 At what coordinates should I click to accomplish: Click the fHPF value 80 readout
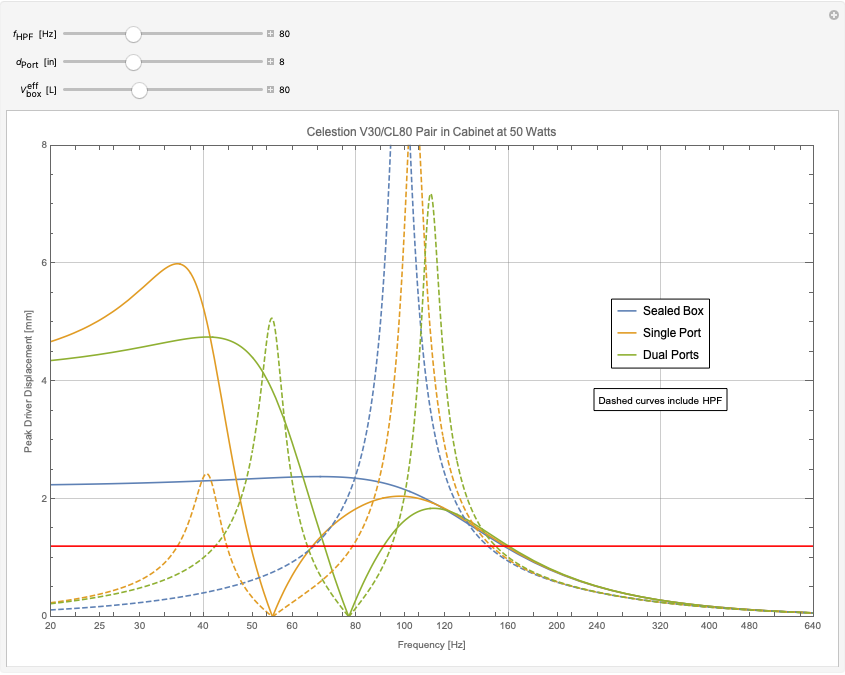click(x=285, y=34)
